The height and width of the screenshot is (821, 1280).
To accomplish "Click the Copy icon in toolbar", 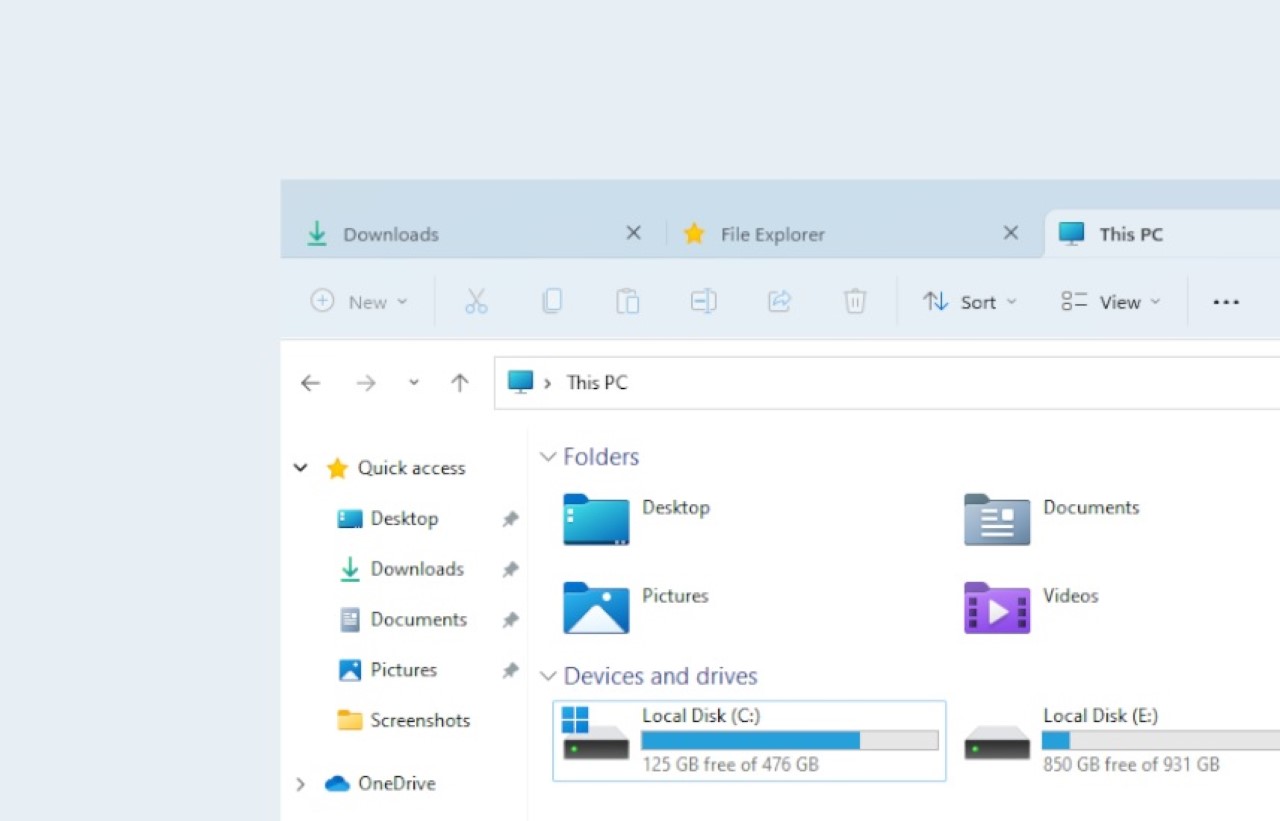I will [x=552, y=301].
